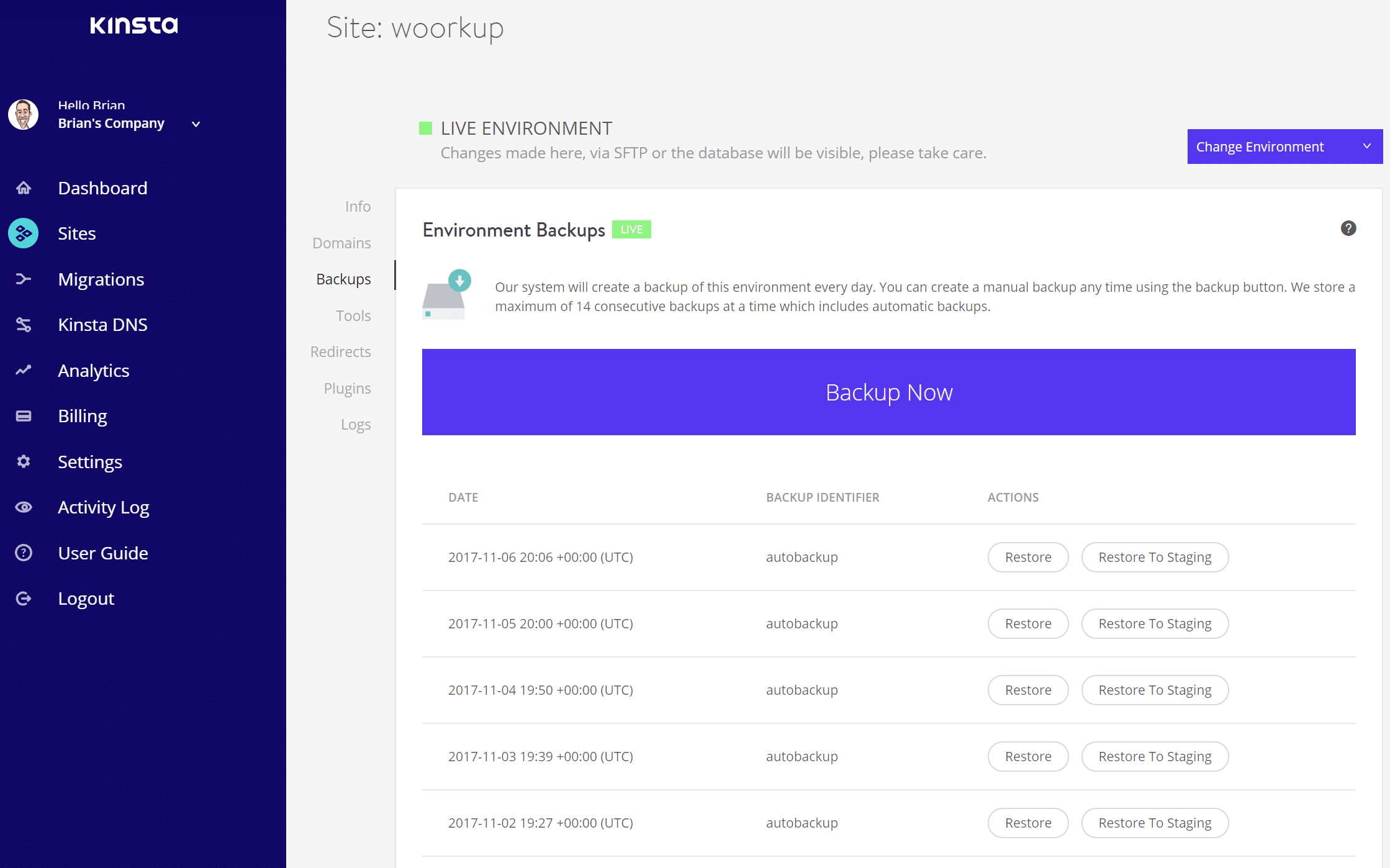Click the help question mark icon
This screenshot has width=1390, height=868.
click(1348, 228)
